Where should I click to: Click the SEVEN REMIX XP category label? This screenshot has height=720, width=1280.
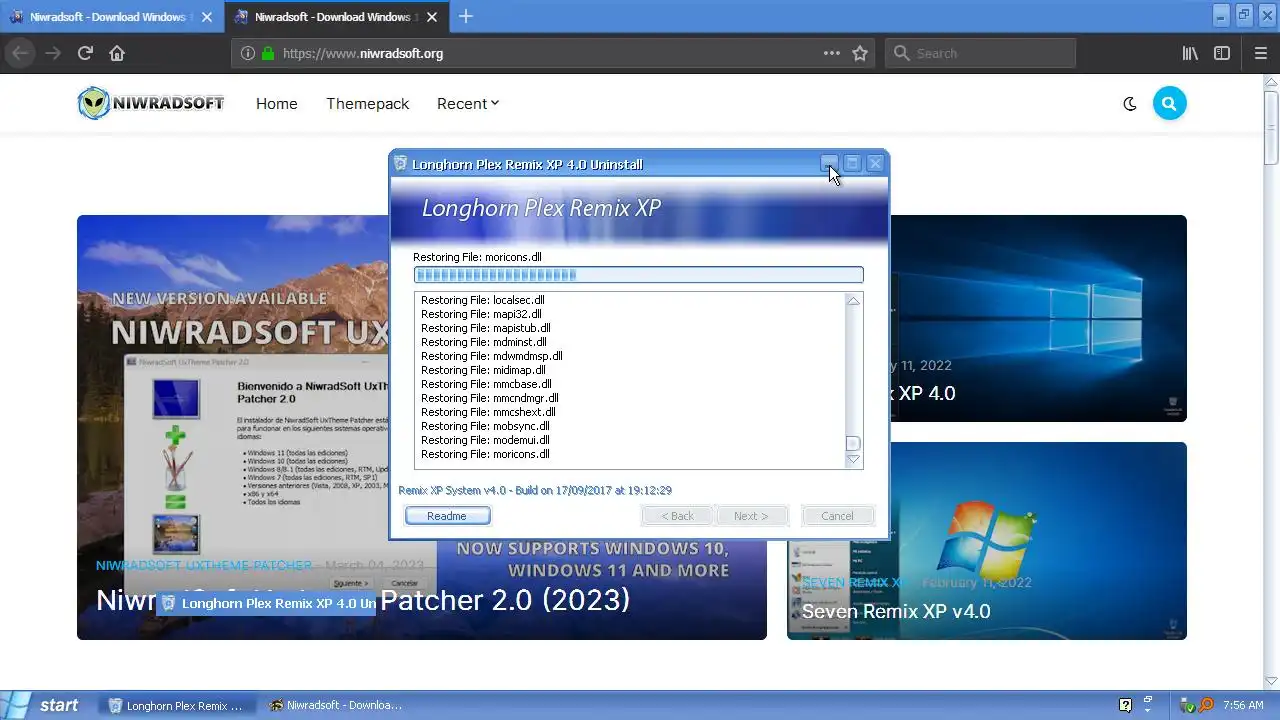pyautogui.click(x=855, y=582)
